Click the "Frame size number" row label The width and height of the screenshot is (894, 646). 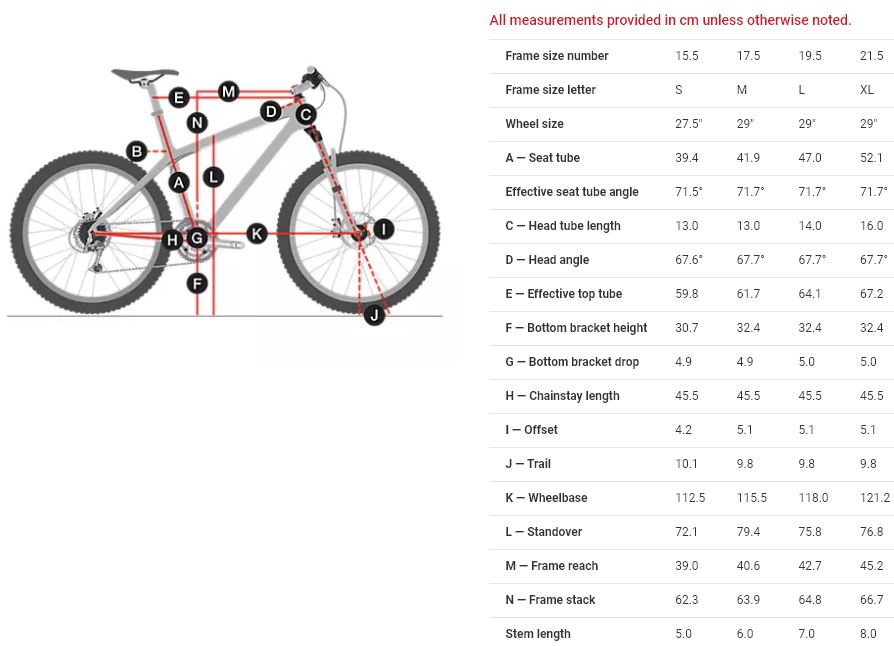(557, 56)
